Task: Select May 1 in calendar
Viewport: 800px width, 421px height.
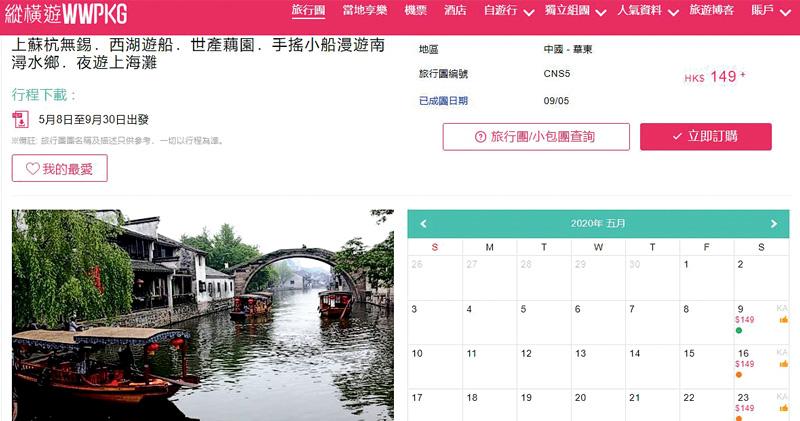Action: coord(707,278)
